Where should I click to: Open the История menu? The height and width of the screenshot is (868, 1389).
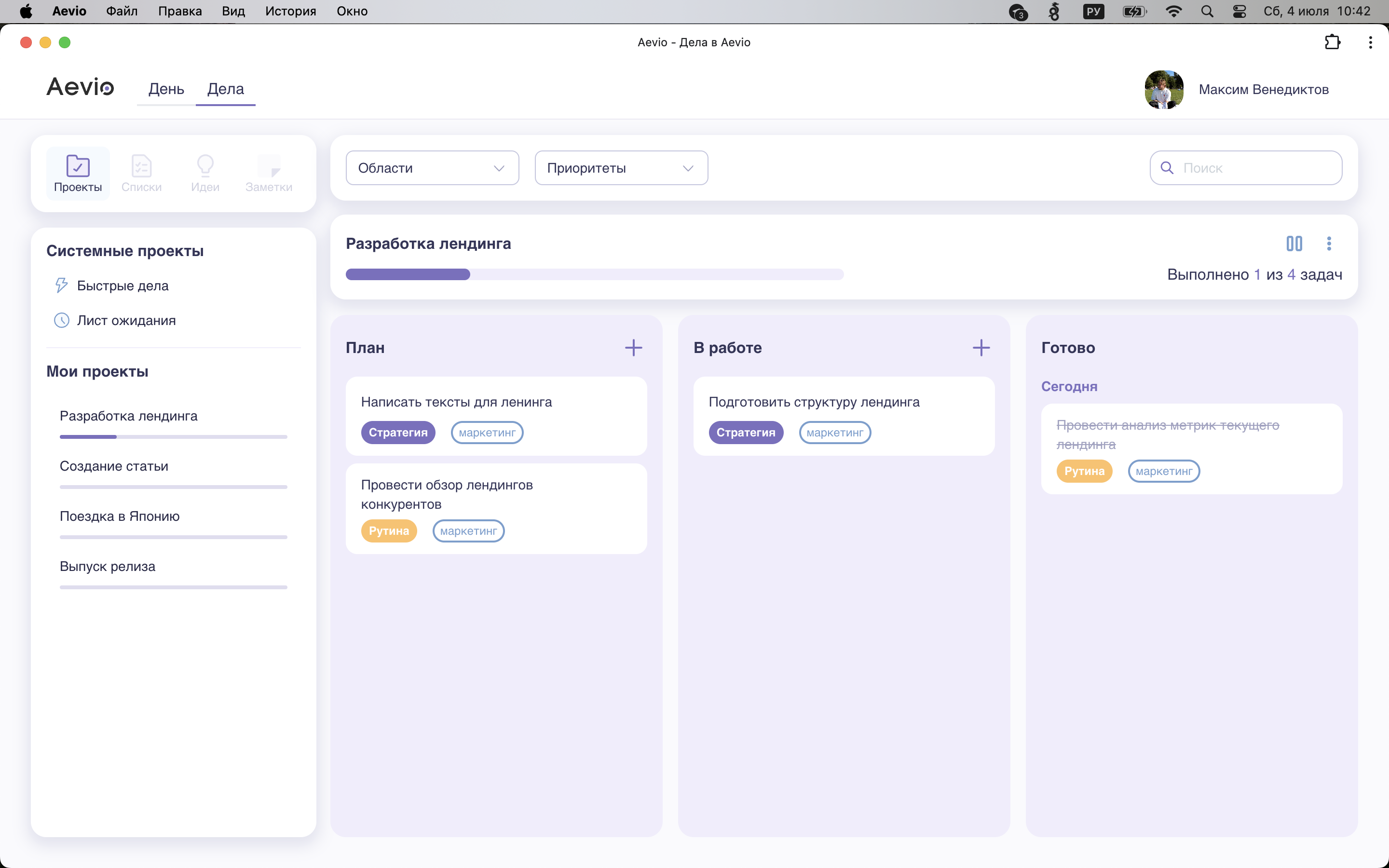pos(290,11)
